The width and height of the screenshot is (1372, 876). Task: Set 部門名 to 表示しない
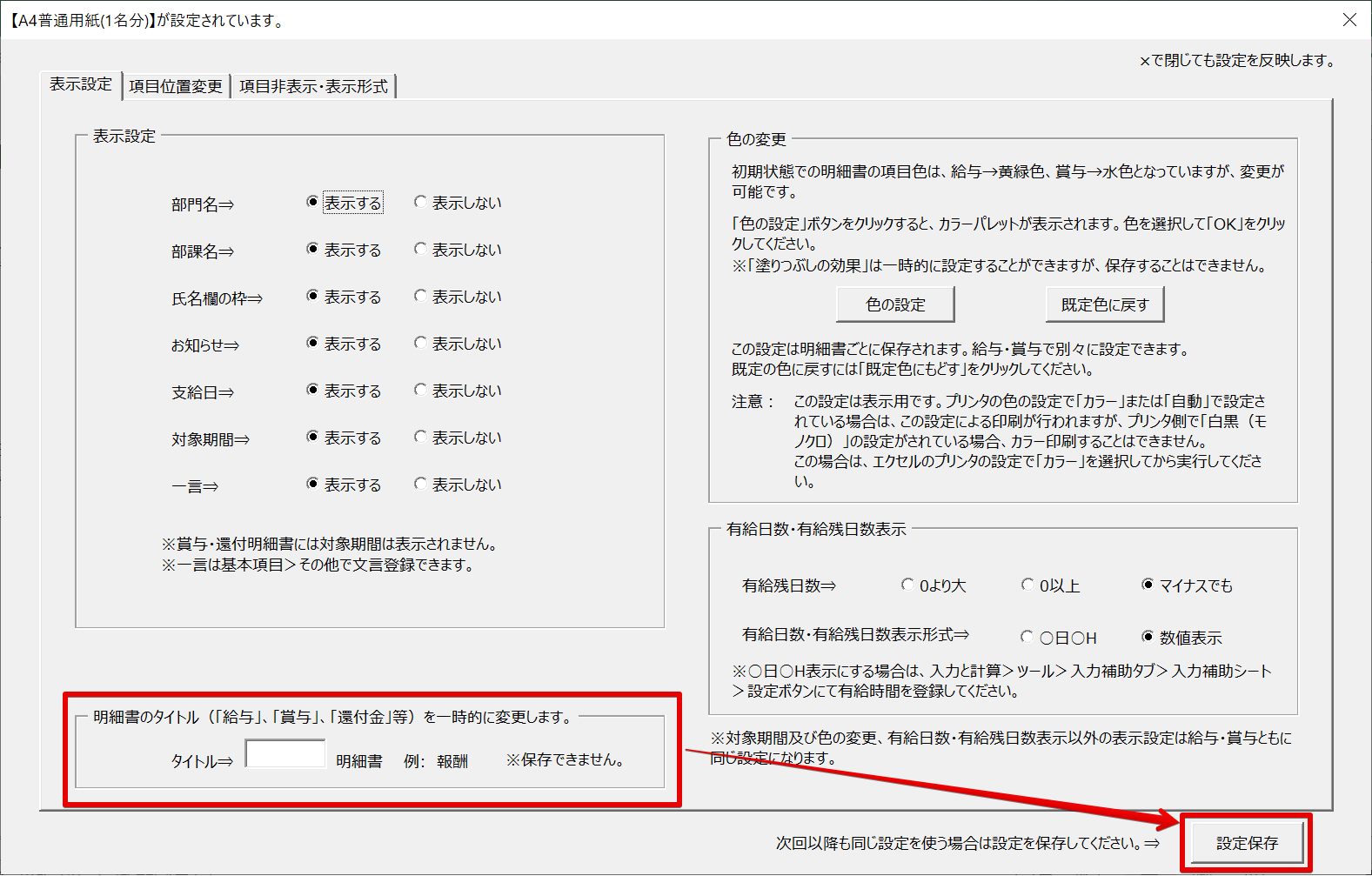coord(421,203)
